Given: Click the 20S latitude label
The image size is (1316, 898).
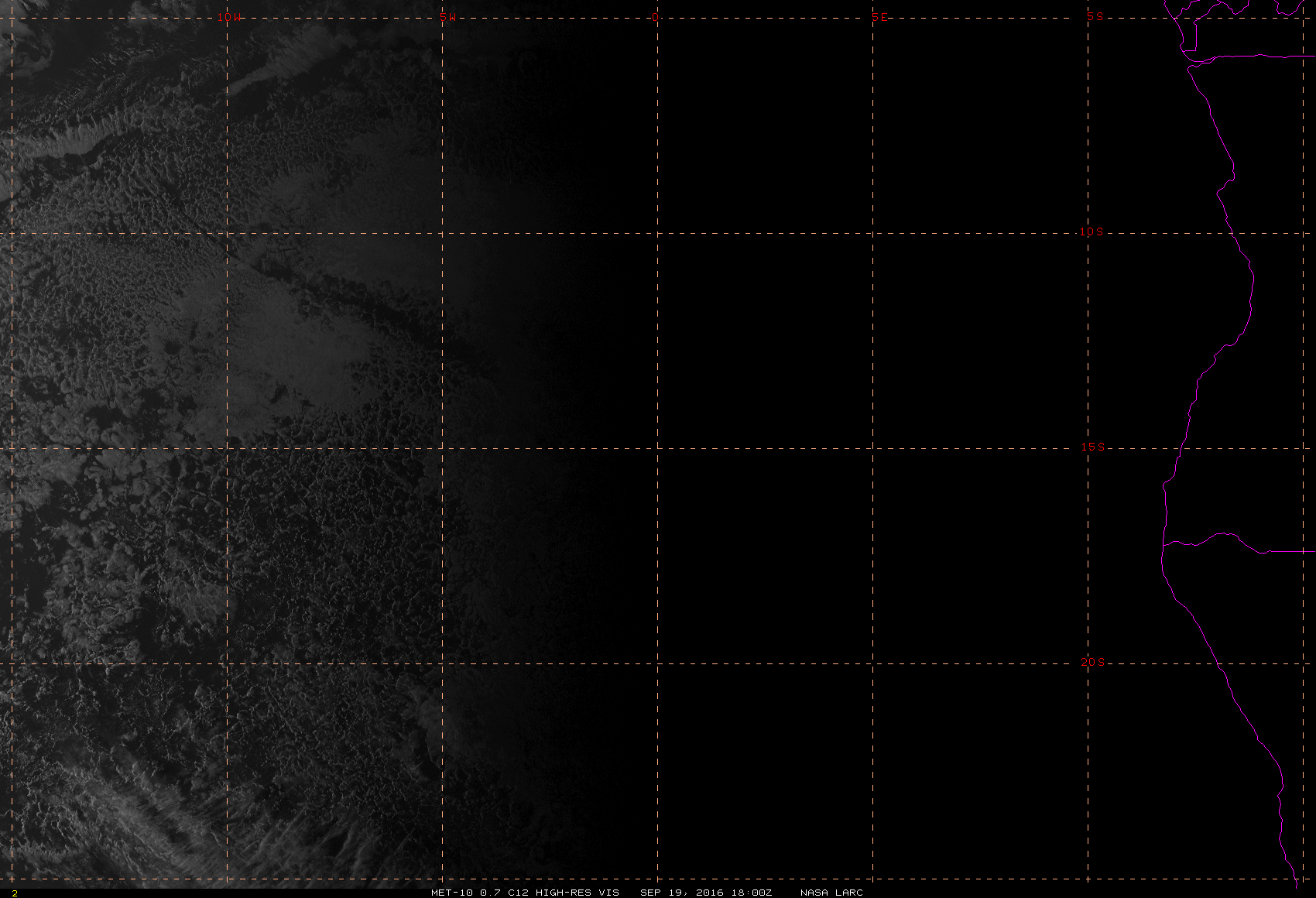Looking at the screenshot, I should pyautogui.click(x=1092, y=662).
